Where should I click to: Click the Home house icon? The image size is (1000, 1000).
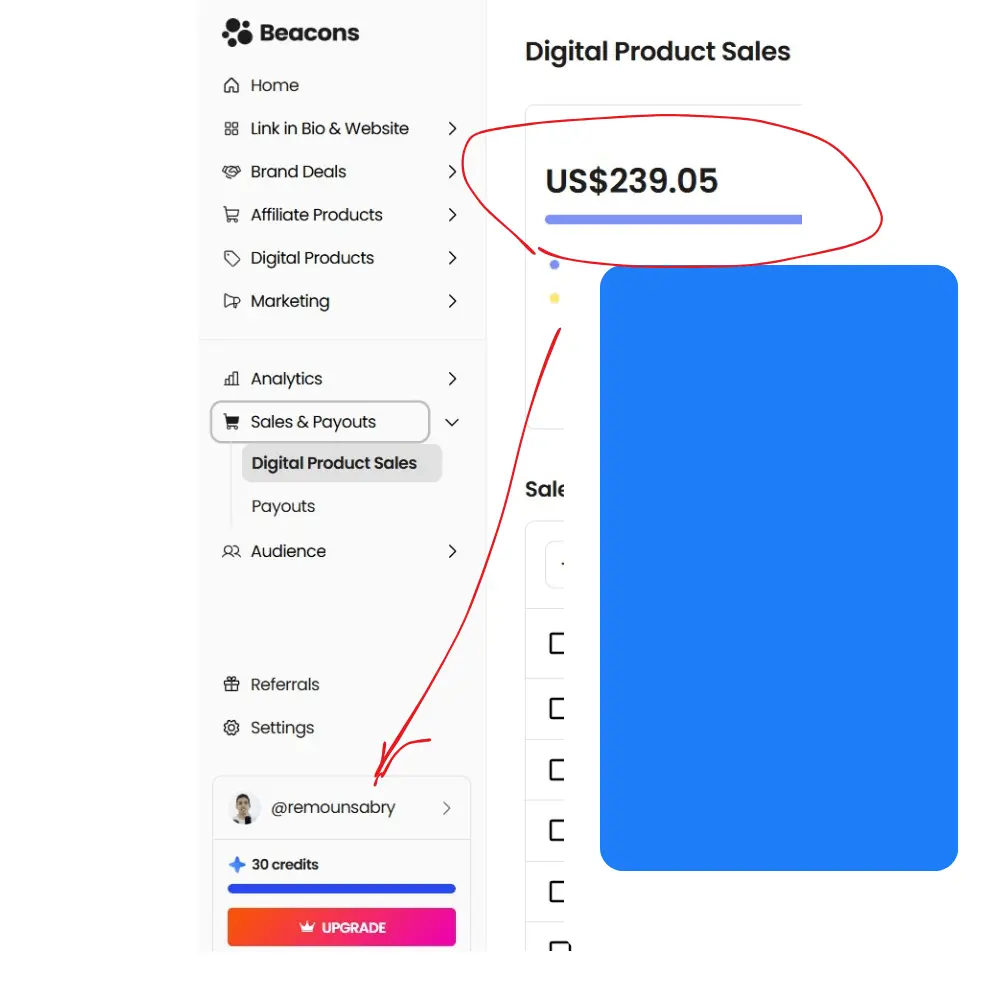coord(232,86)
